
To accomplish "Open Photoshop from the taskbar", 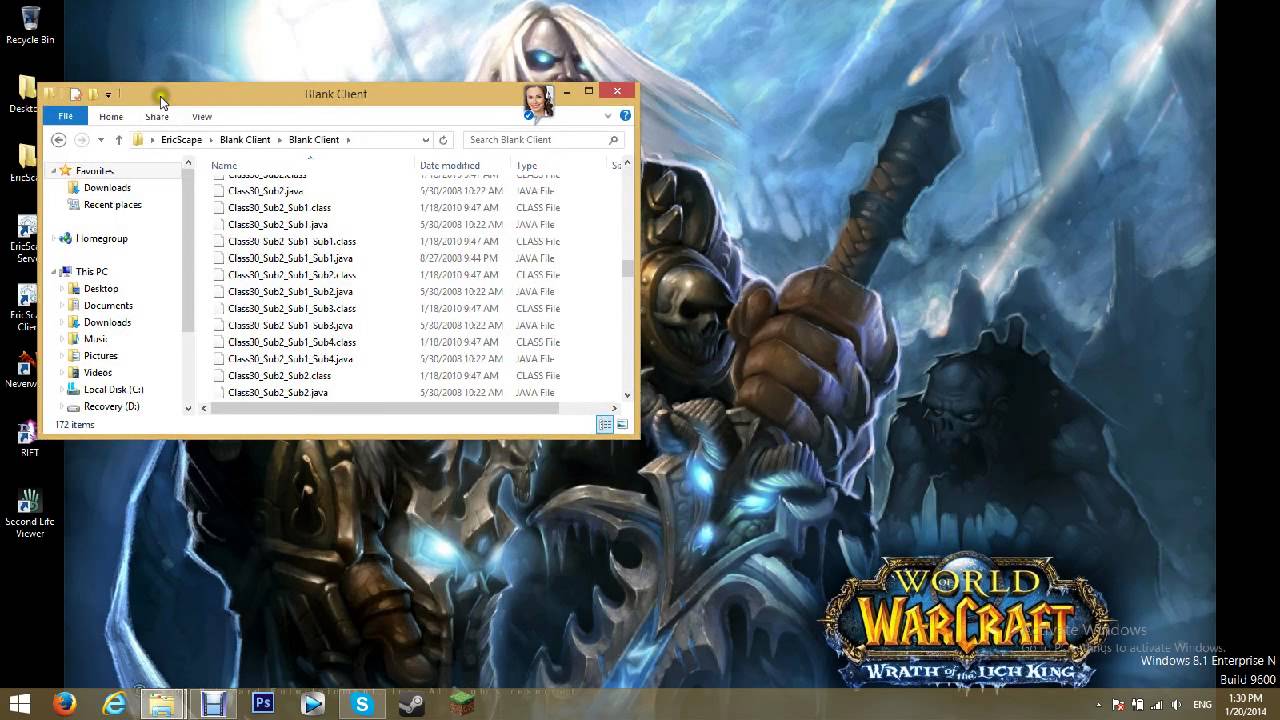I will coord(263,704).
